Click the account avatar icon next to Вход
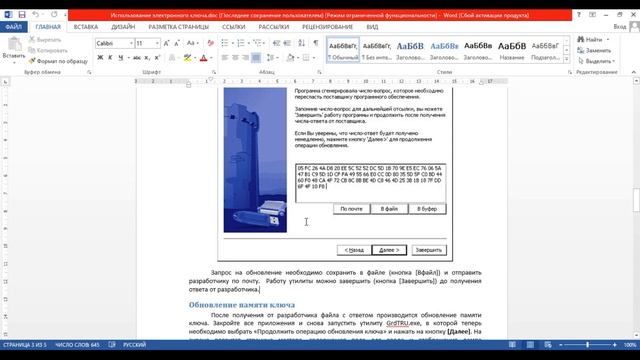This screenshot has width=640, height=360. [x=634, y=27]
